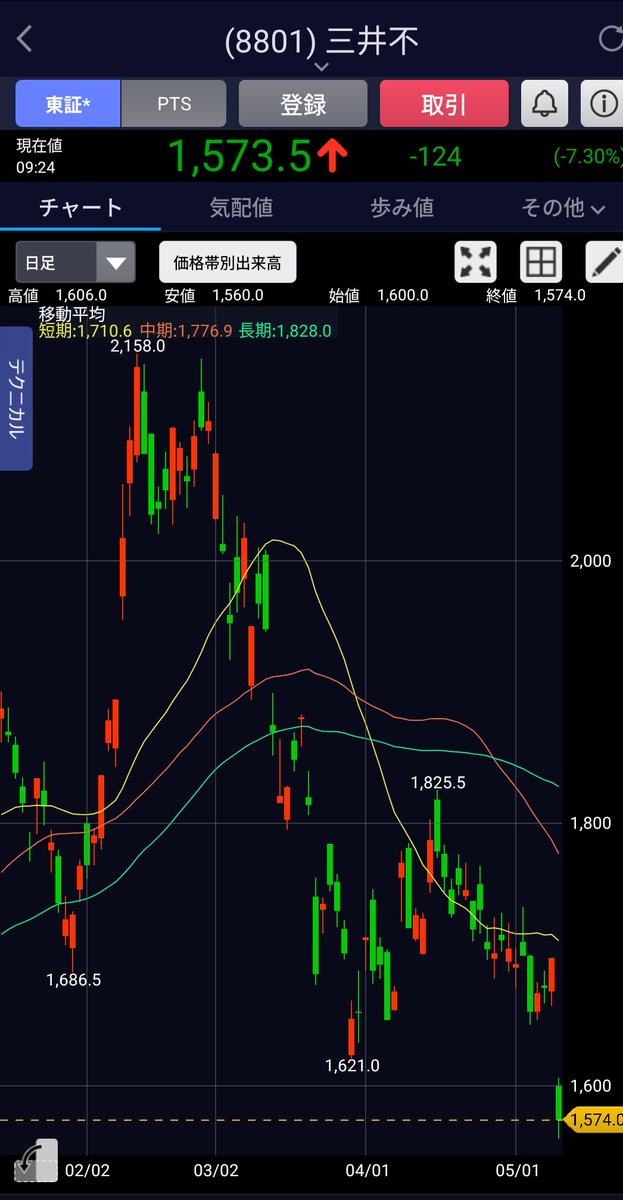Image resolution: width=623 pixels, height=1200 pixels.
Task: Open the 日足 timeframe dropdown
Action: pos(75,263)
